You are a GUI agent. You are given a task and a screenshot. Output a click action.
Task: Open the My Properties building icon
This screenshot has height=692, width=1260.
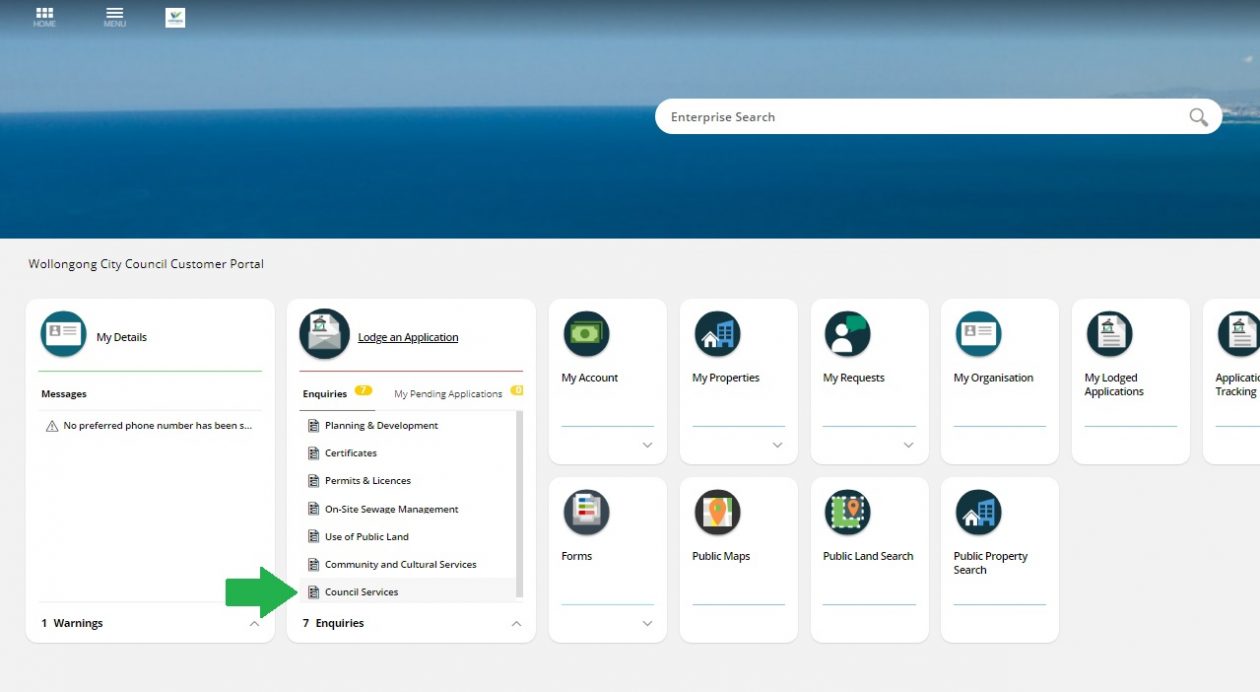[x=717, y=334]
